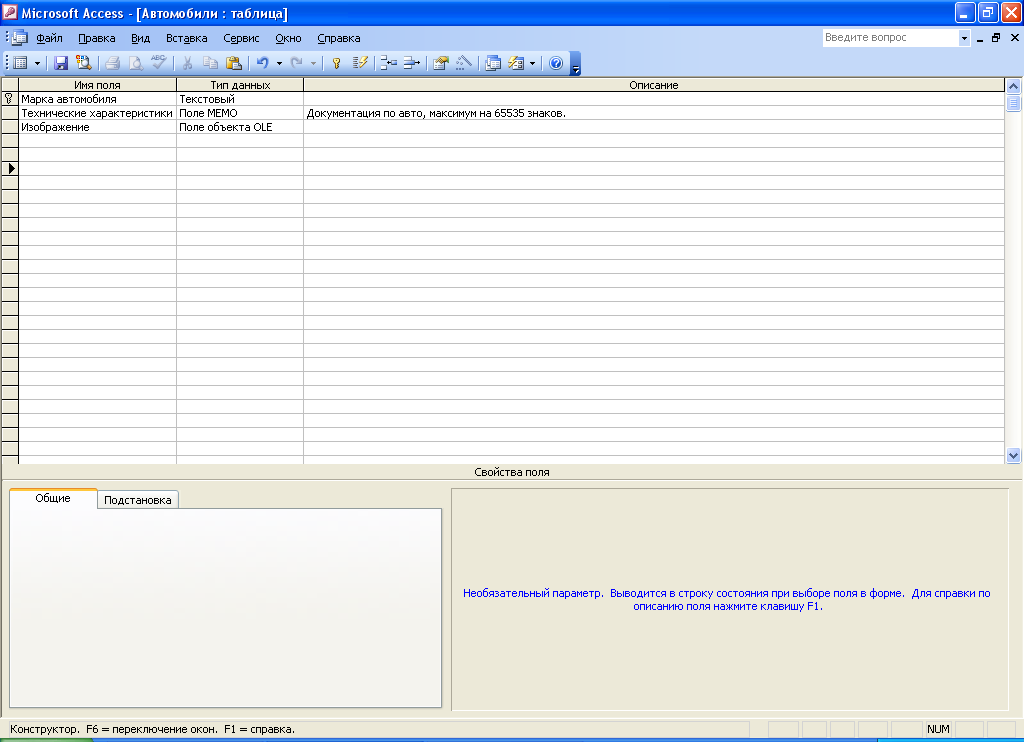Click the Текстовый data type cell
Screen dimensions: 1024x742
pos(240,99)
